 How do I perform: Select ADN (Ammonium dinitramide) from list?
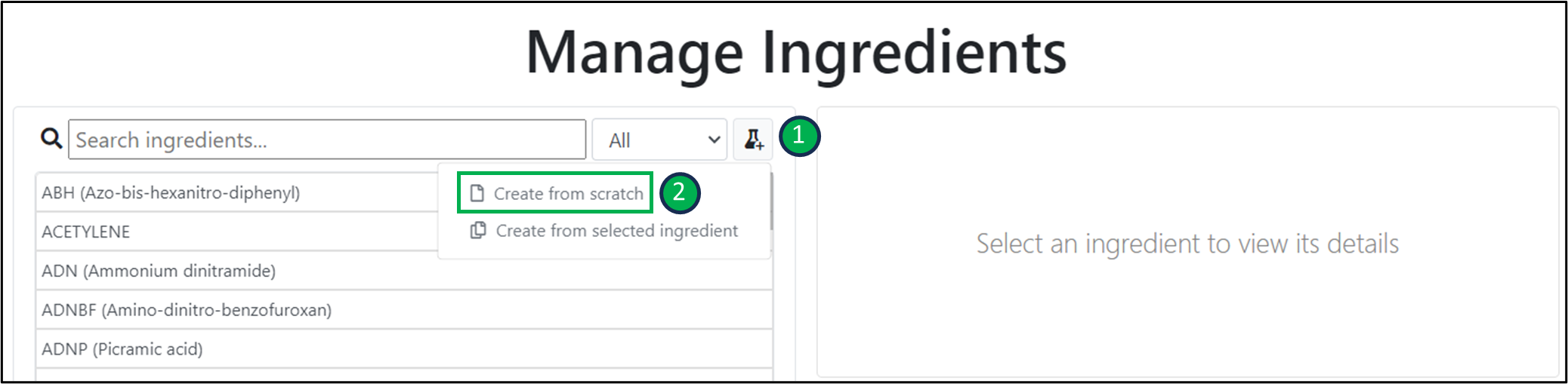coord(159,271)
